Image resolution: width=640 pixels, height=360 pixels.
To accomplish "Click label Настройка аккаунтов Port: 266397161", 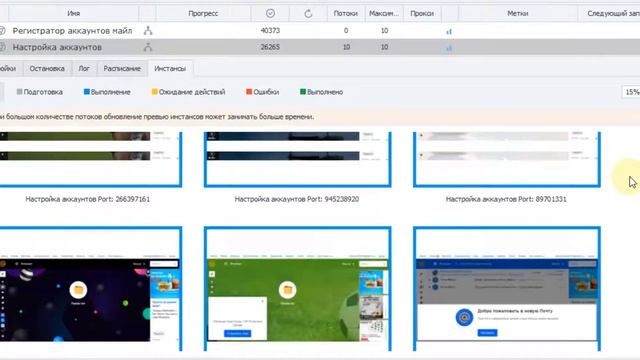I will point(87,199).
